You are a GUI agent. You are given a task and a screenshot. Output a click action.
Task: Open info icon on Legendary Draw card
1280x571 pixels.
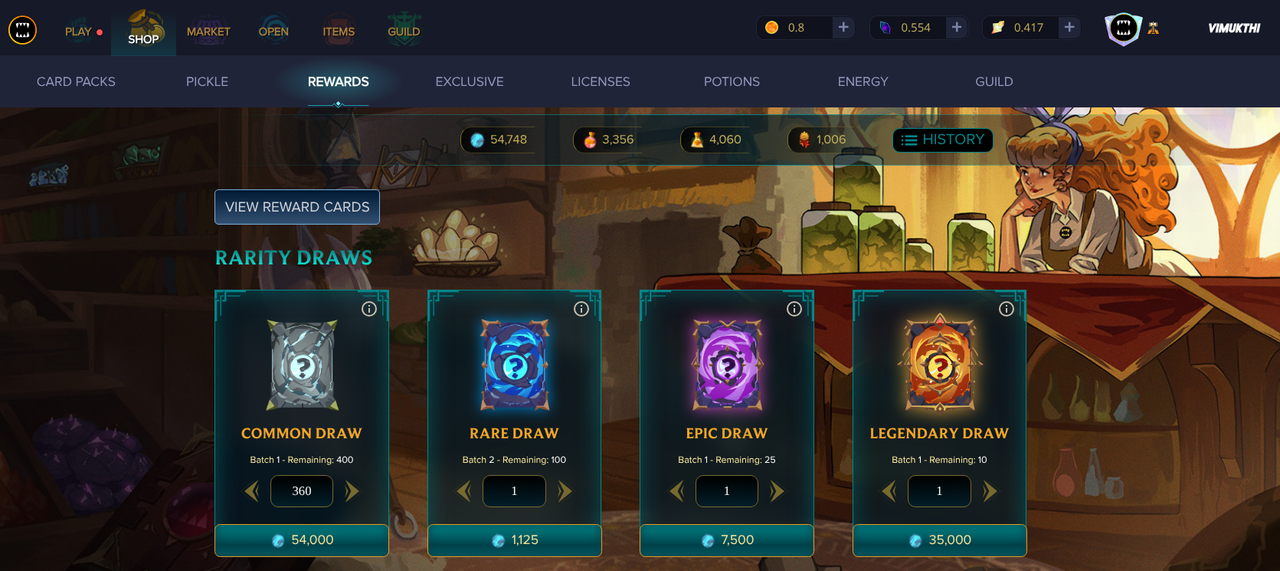[1006, 309]
